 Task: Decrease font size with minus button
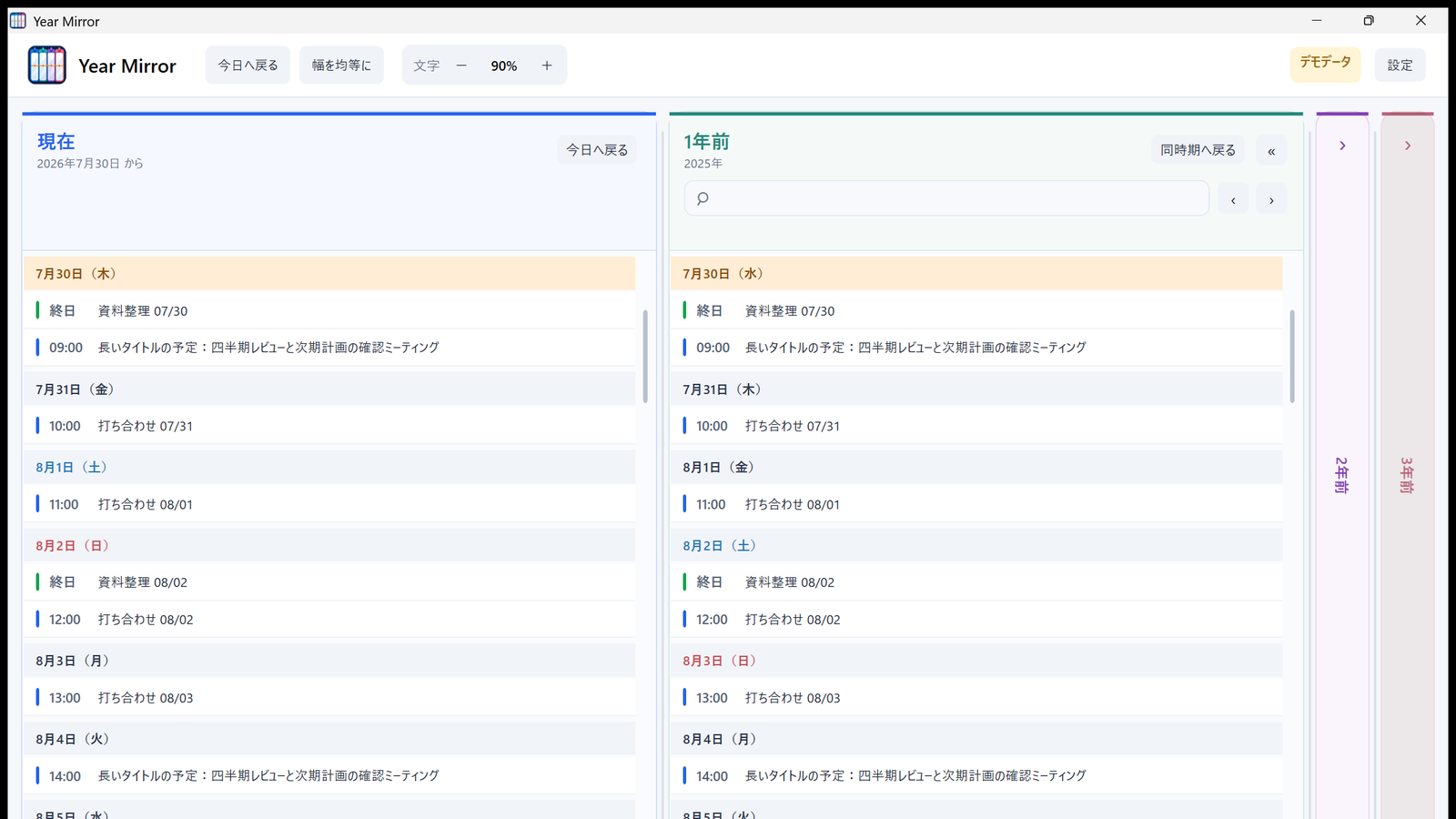[x=461, y=66]
